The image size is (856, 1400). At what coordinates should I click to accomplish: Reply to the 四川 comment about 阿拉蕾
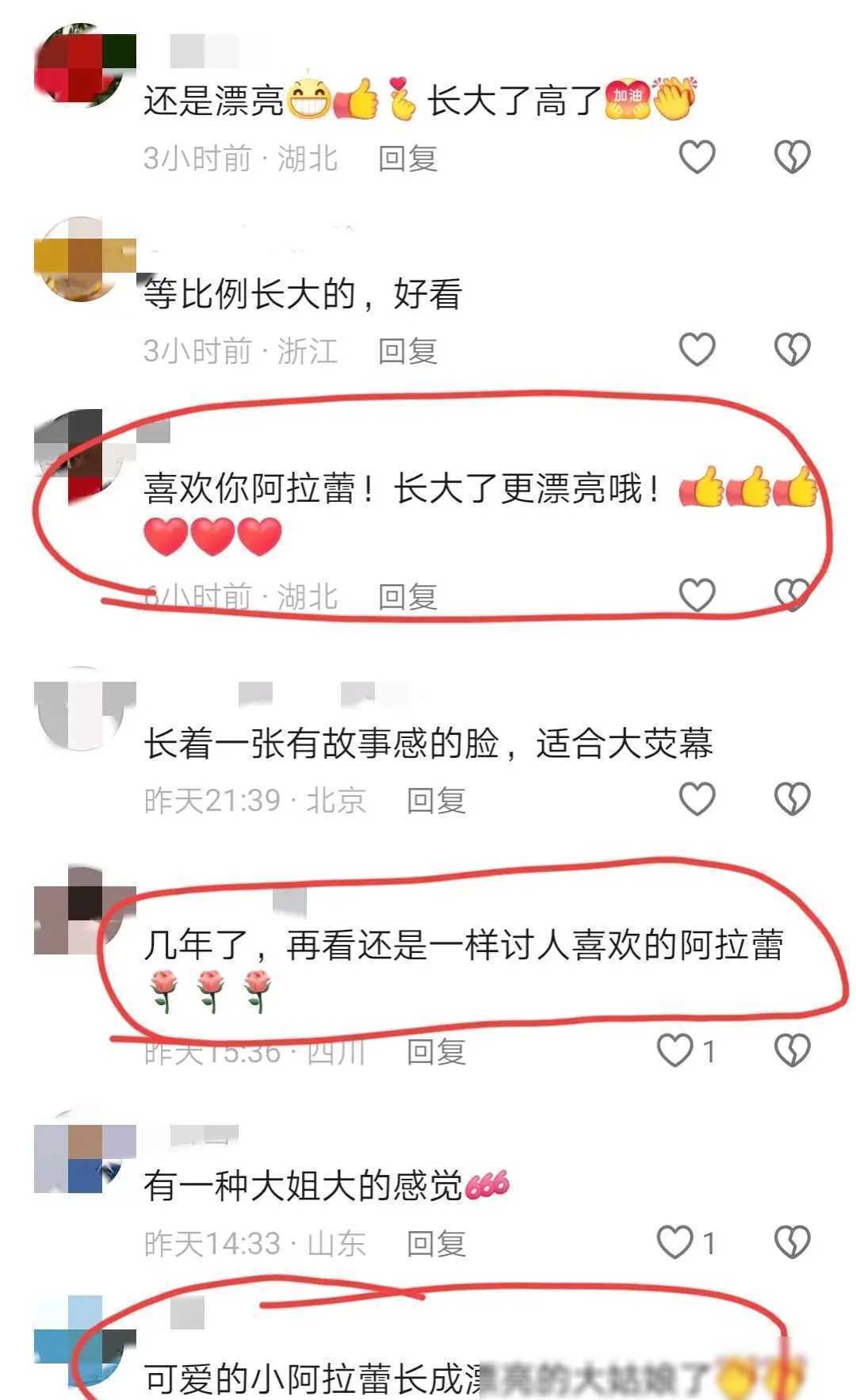436,1052
